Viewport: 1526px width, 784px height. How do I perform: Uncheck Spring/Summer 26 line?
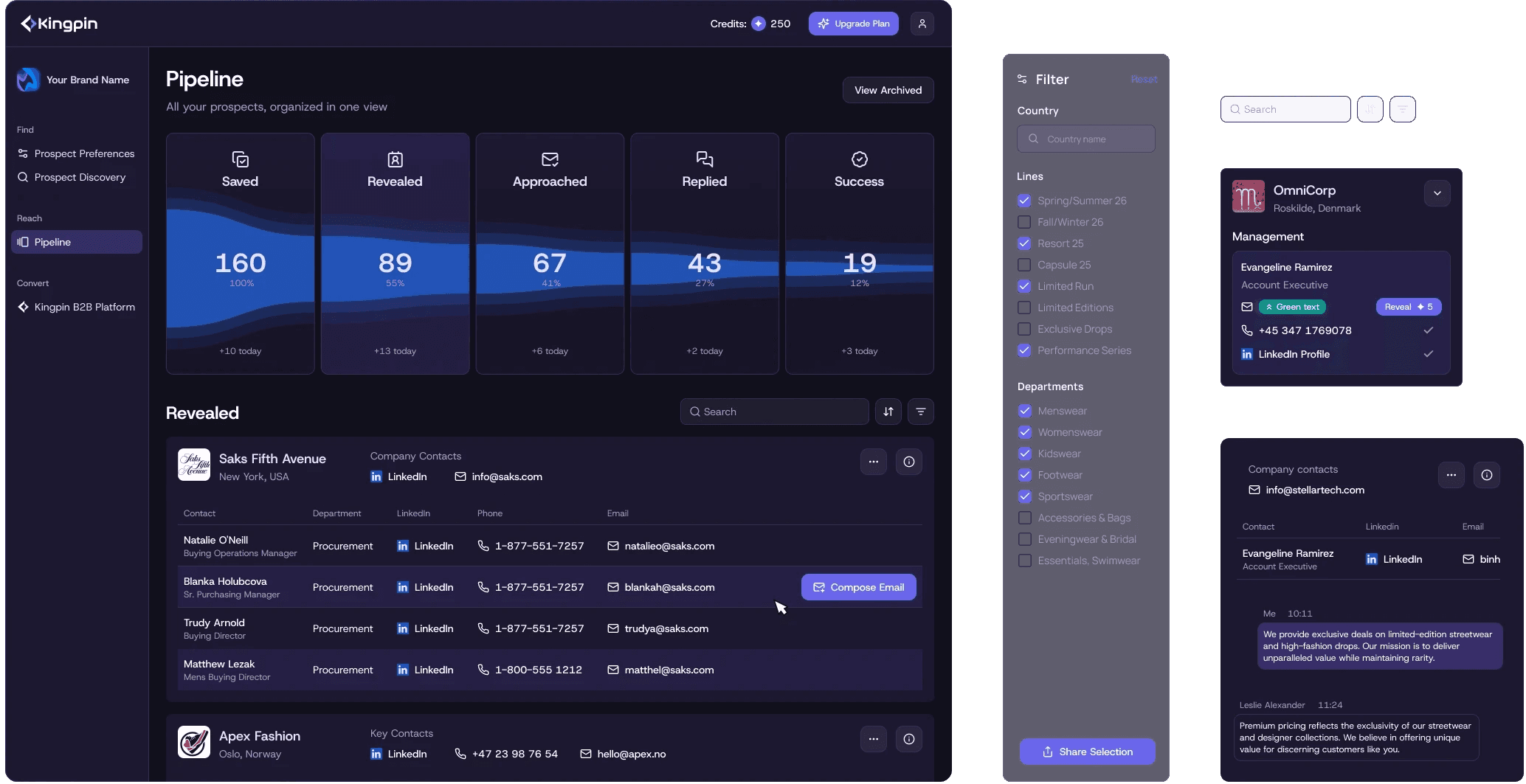point(1024,201)
